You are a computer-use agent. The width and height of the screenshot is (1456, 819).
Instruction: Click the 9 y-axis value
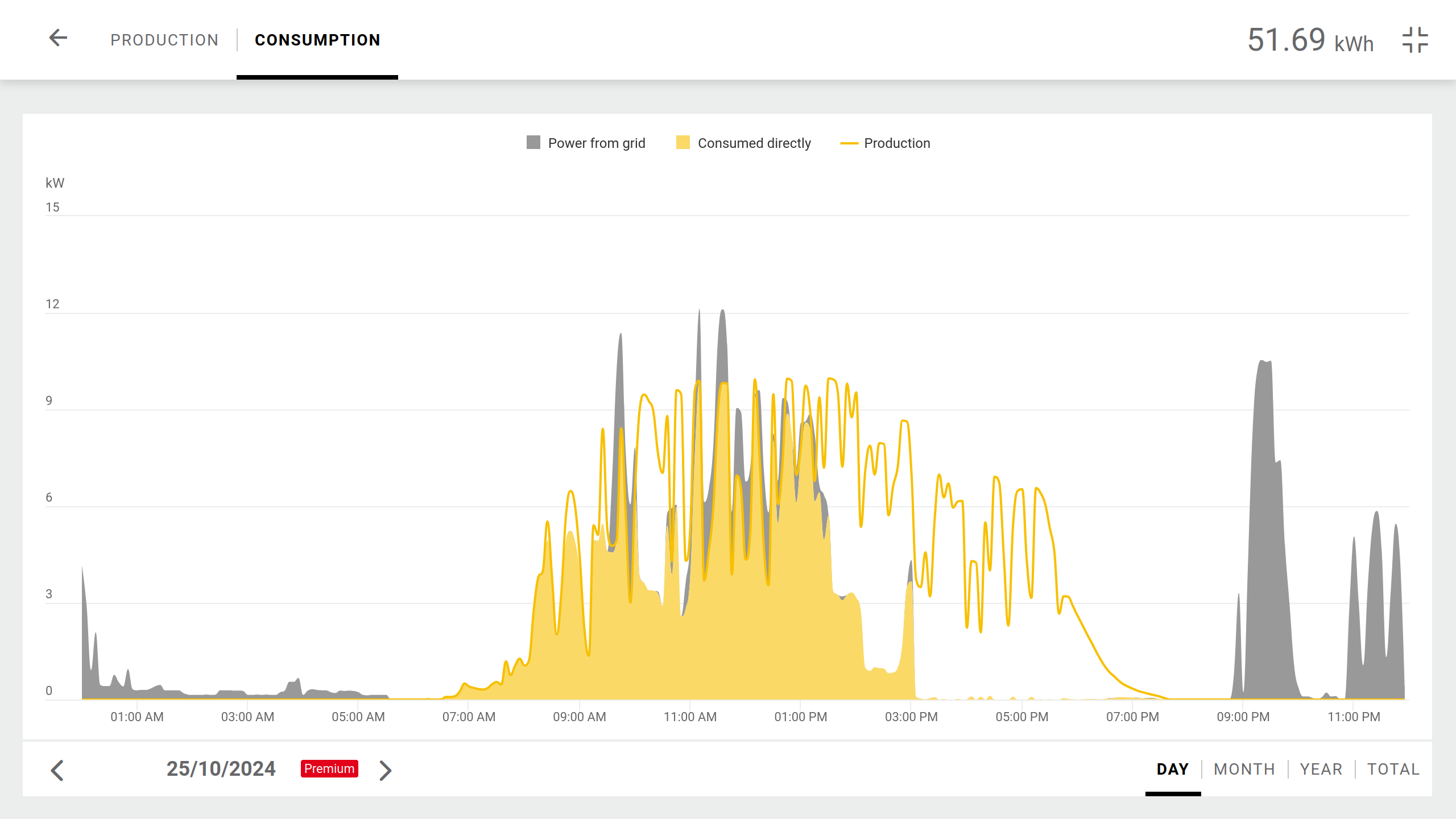(x=49, y=400)
